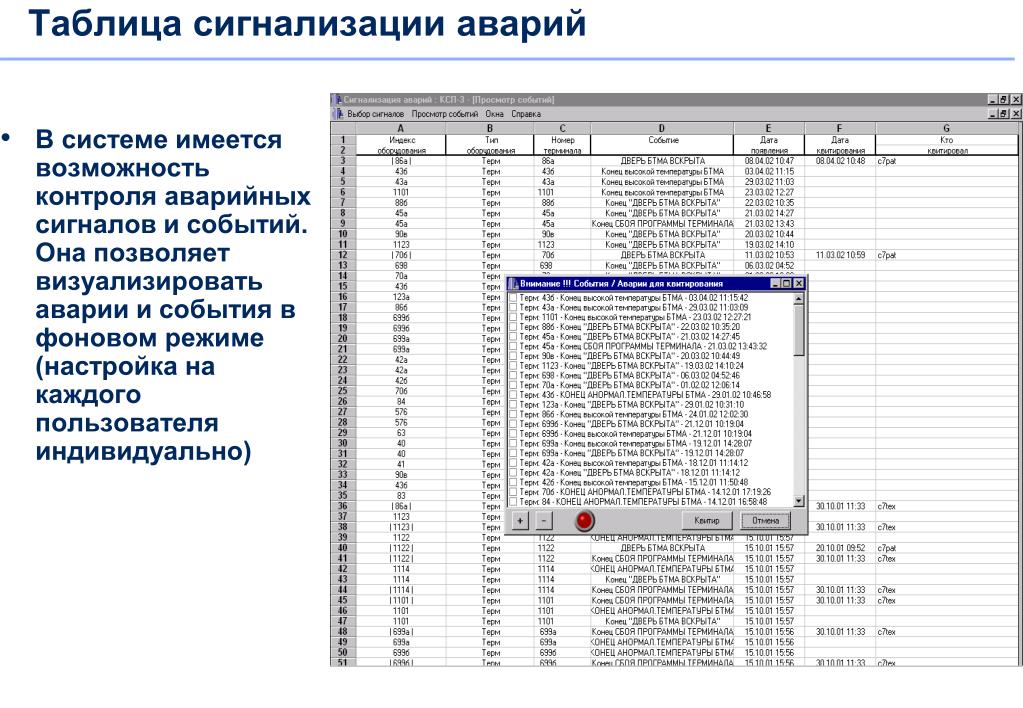Screen dimensions: 1023x708
Task: Check the Терм 70а event dated 01.02.02 12:06:14
Action: pos(513,386)
